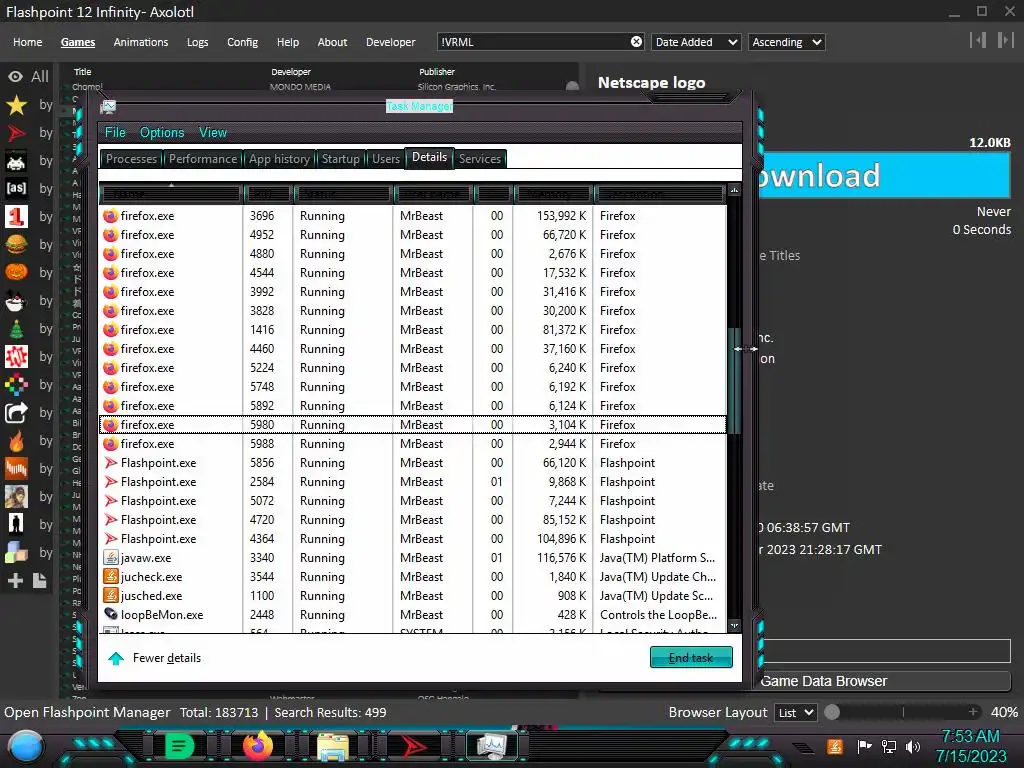
Task: Open the Games menu in Flashpoint
Action: pyautogui.click(x=78, y=42)
